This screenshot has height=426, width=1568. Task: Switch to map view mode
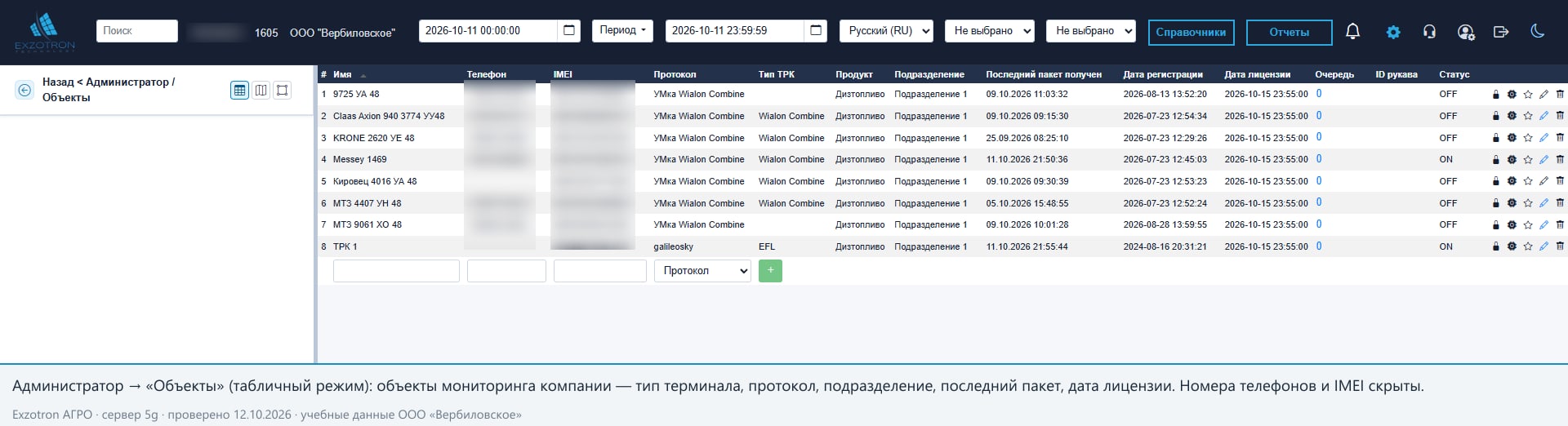point(261,90)
